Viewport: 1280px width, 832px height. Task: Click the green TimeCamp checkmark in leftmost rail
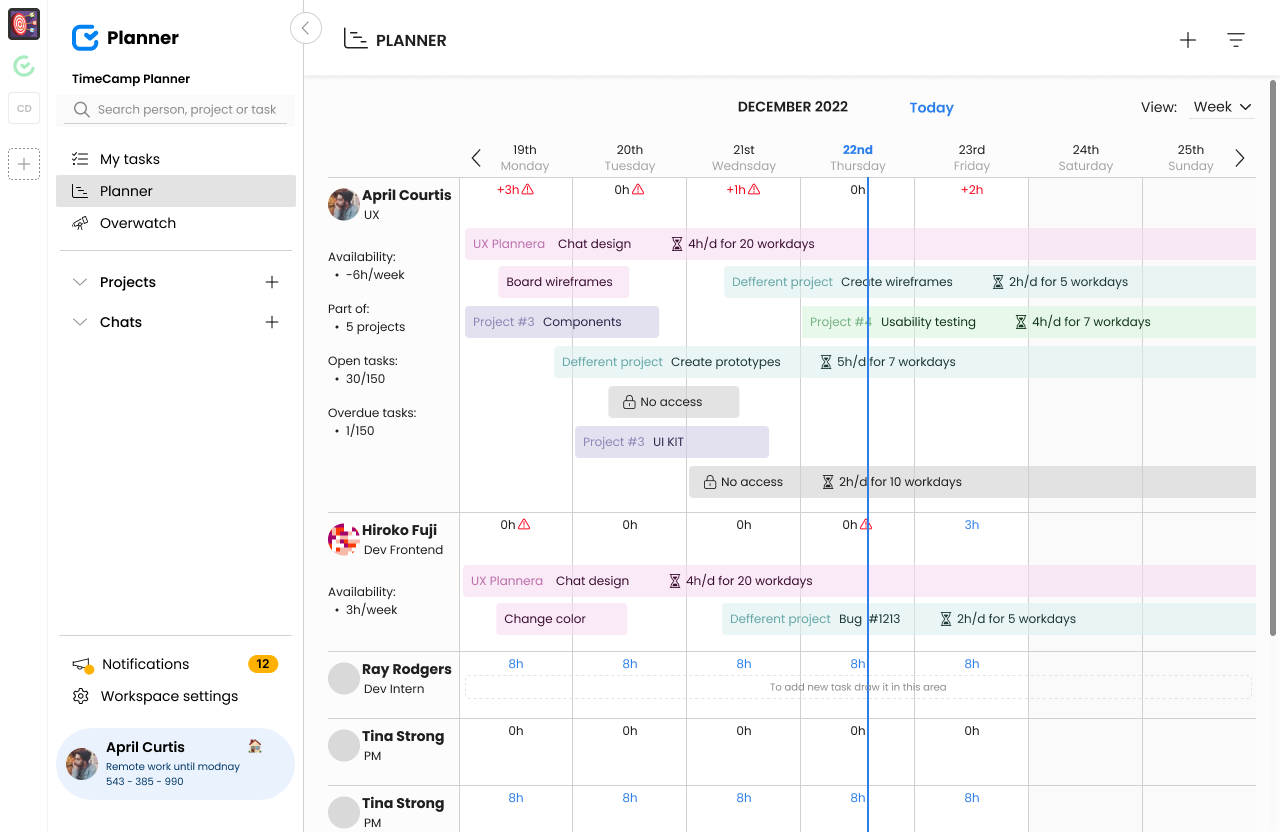point(23,66)
